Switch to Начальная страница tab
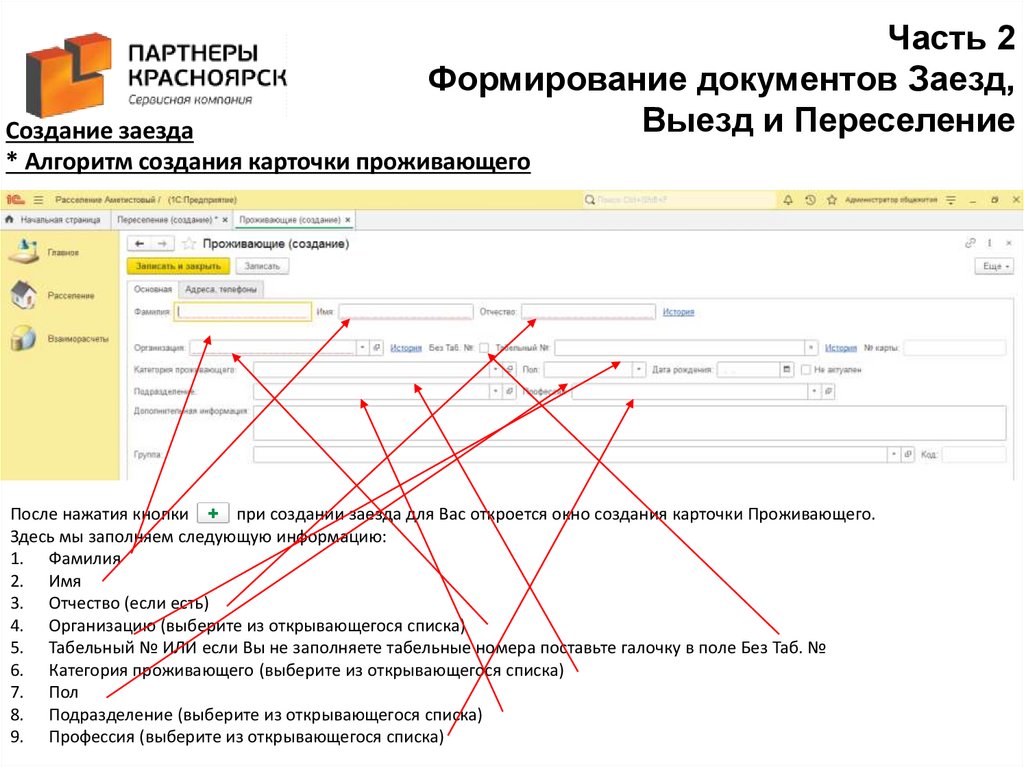 56,220
